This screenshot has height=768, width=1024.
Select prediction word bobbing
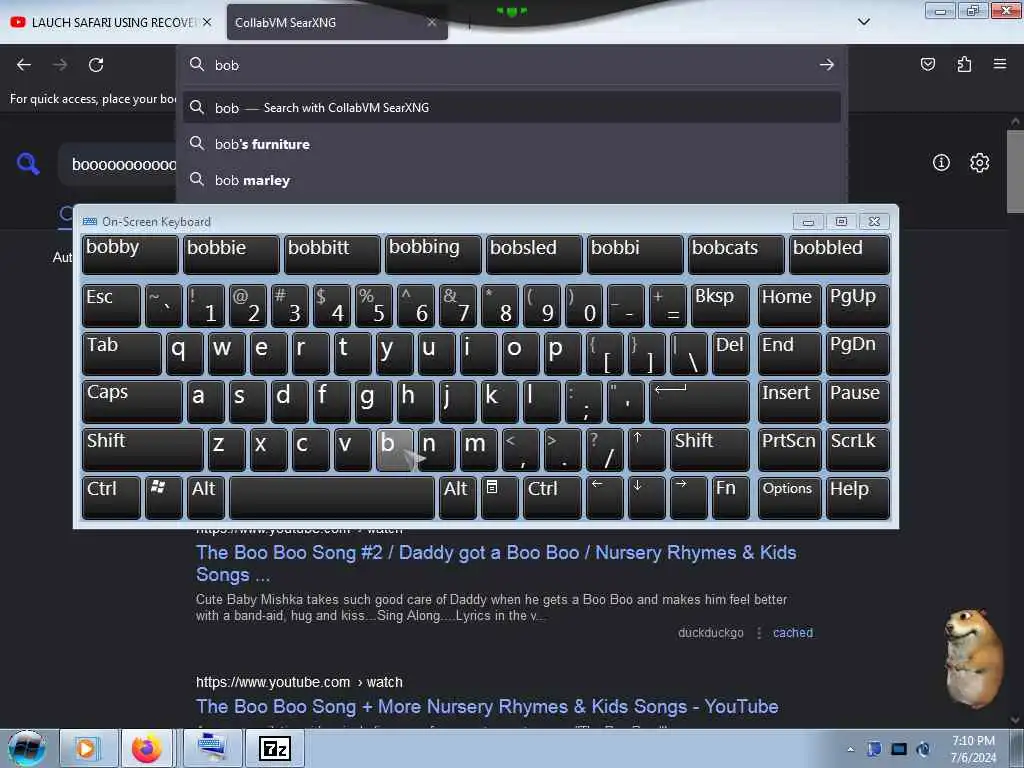[433, 254]
